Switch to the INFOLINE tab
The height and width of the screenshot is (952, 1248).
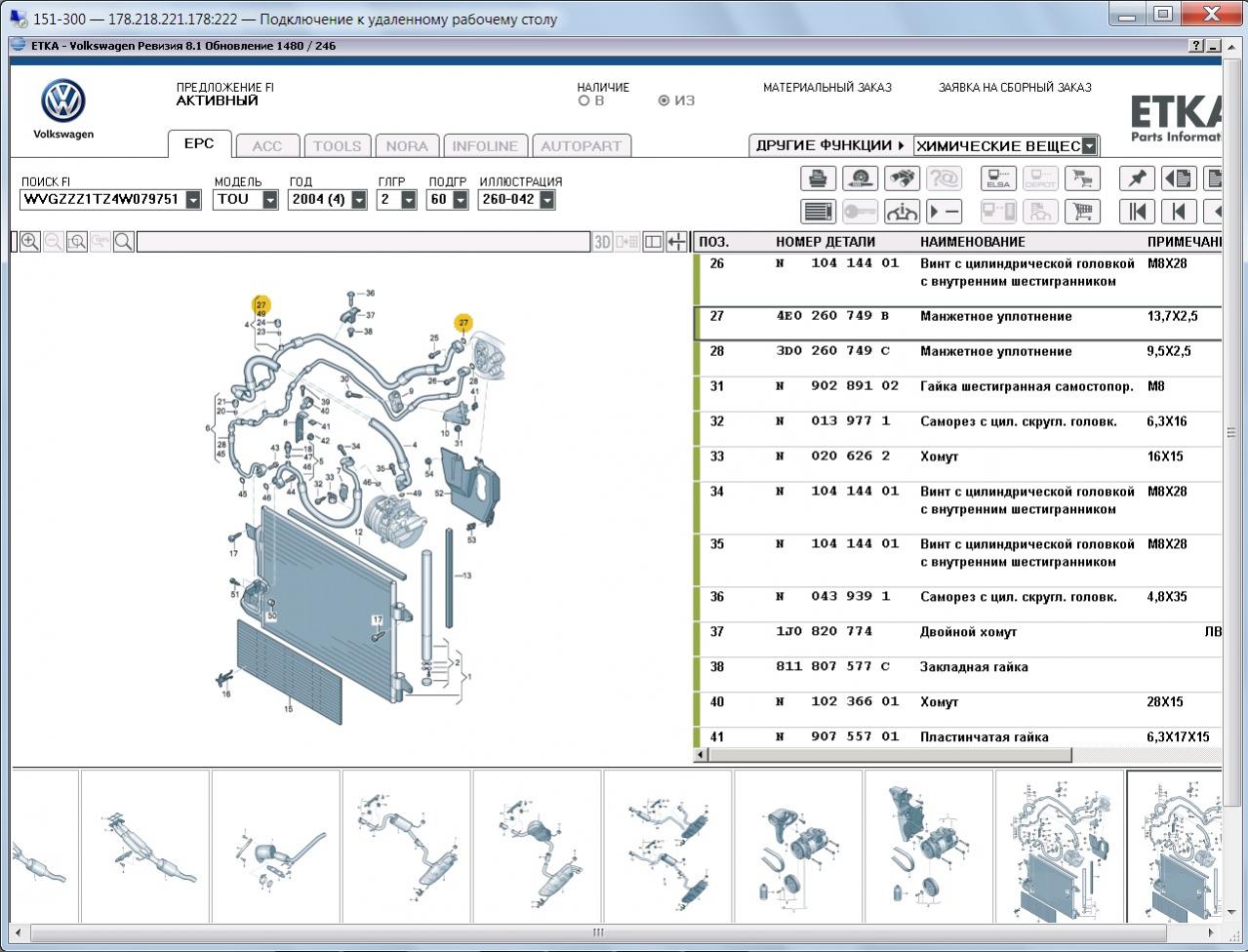click(485, 145)
